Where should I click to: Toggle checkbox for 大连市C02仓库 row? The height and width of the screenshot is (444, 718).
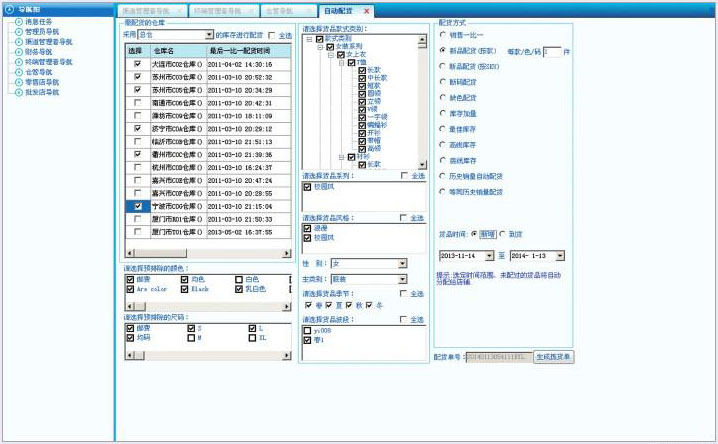[137, 64]
